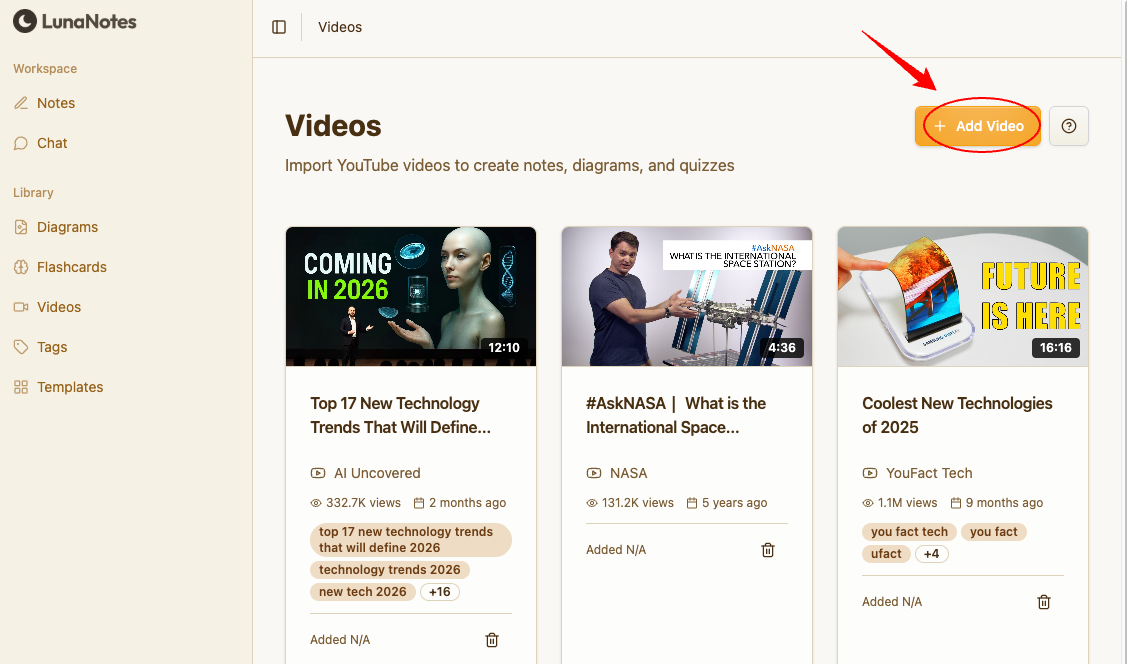
Task: Open Notes in the workspace
Action: click(56, 103)
